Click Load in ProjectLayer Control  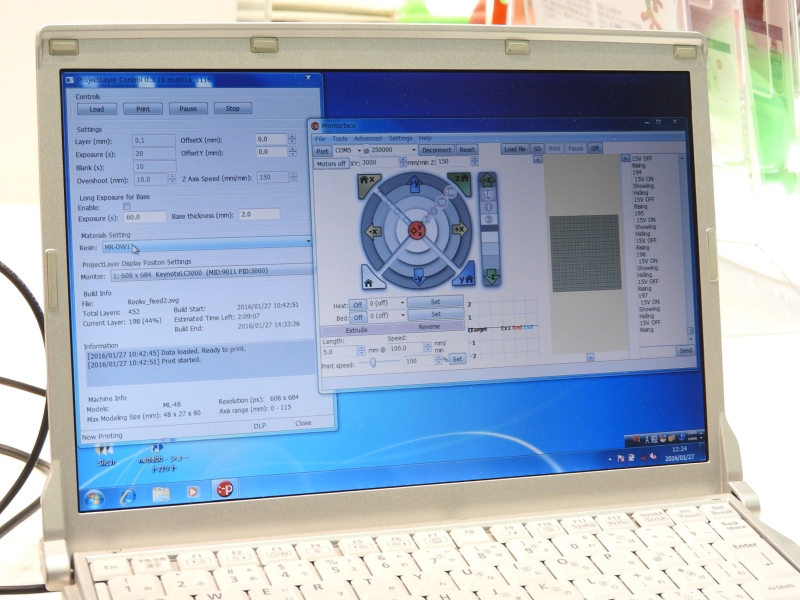pos(97,109)
